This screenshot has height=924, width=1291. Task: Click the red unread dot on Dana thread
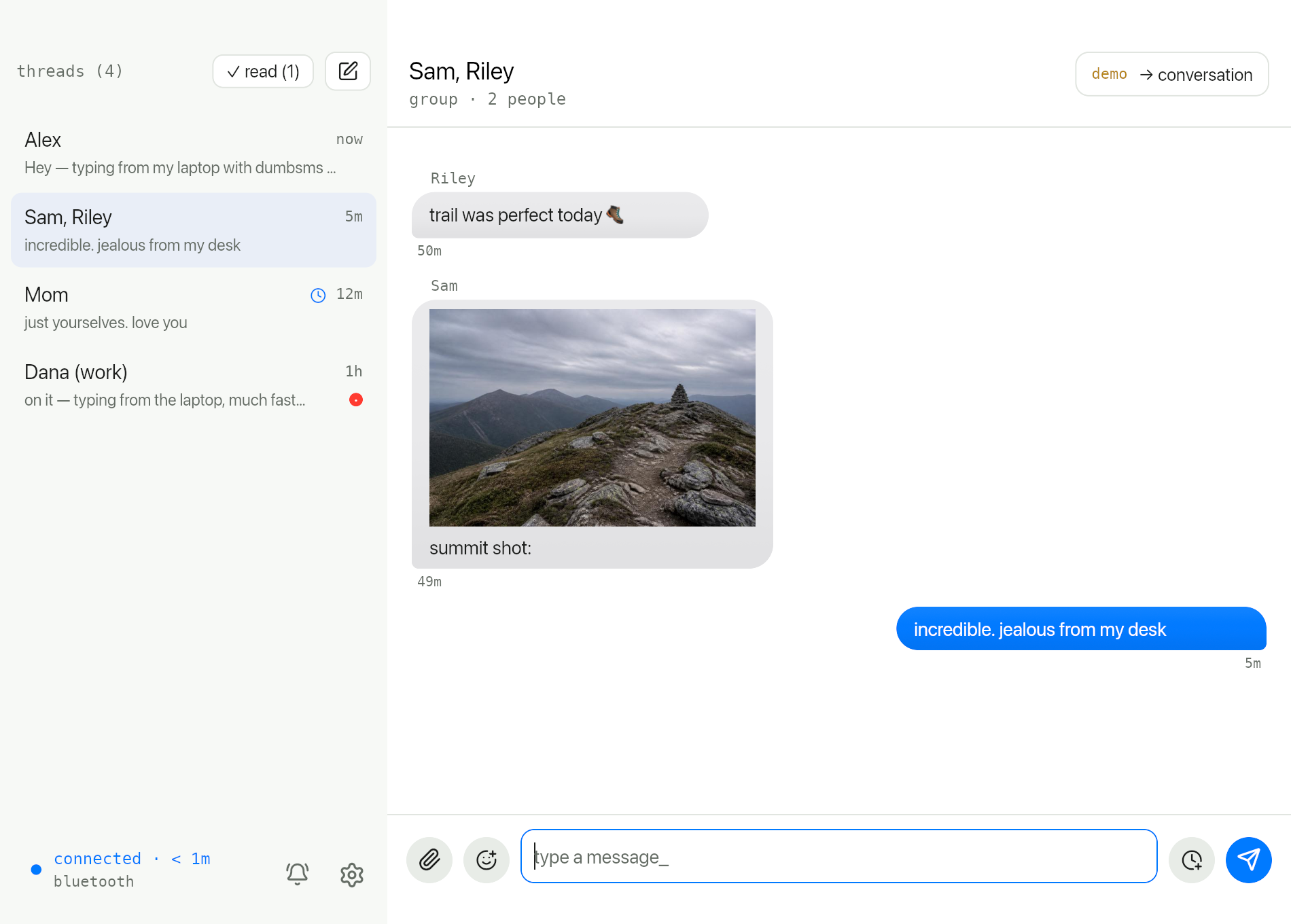pyautogui.click(x=355, y=399)
